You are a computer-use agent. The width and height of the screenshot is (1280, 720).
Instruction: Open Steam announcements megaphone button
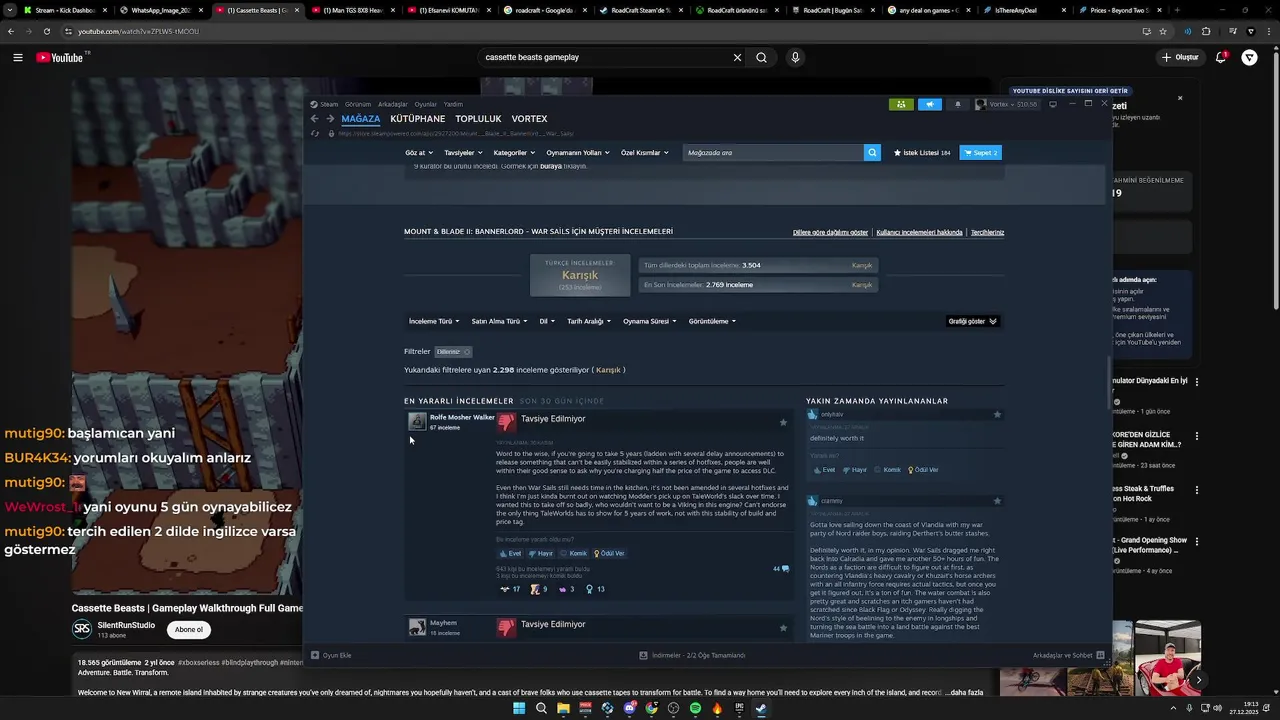[930, 104]
